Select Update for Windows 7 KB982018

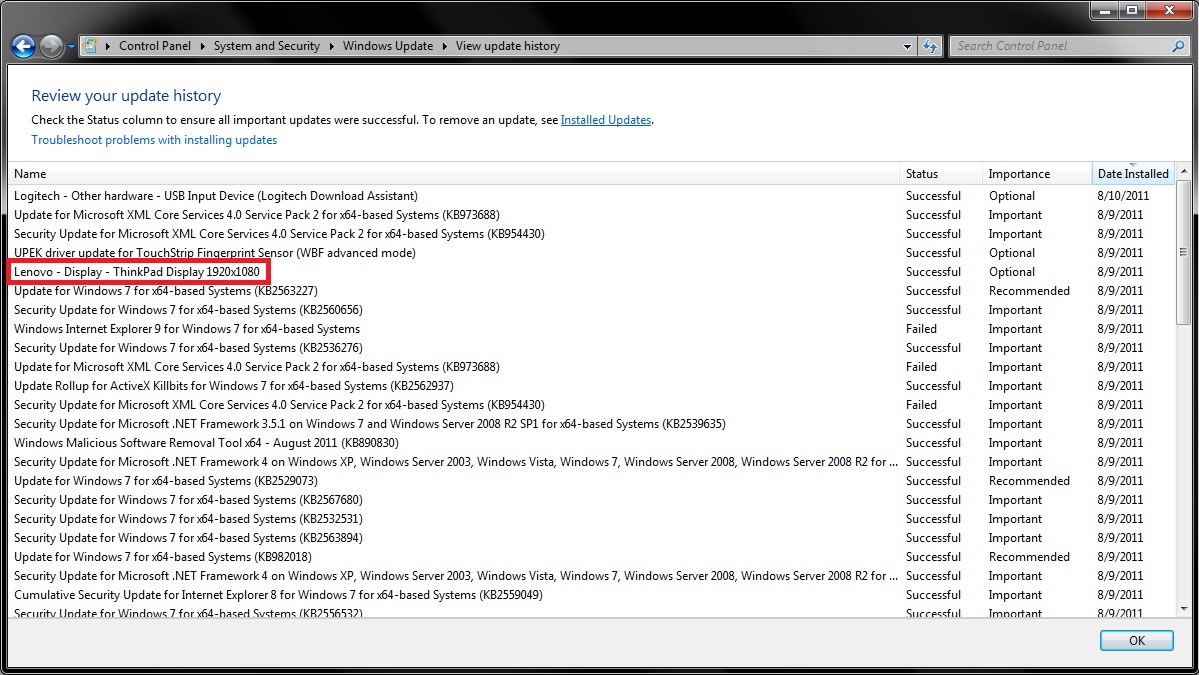[592, 557]
